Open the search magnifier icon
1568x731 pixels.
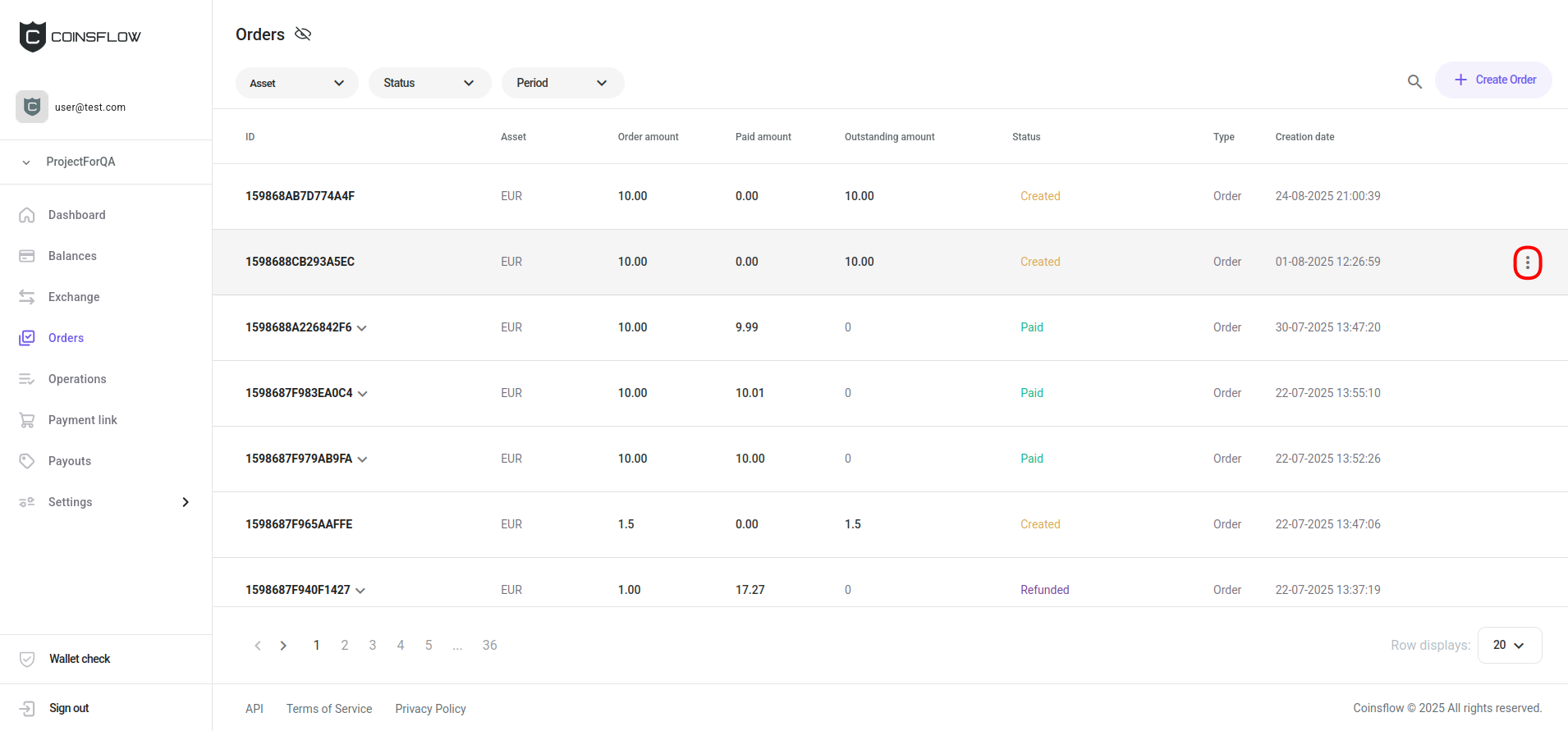[1414, 81]
